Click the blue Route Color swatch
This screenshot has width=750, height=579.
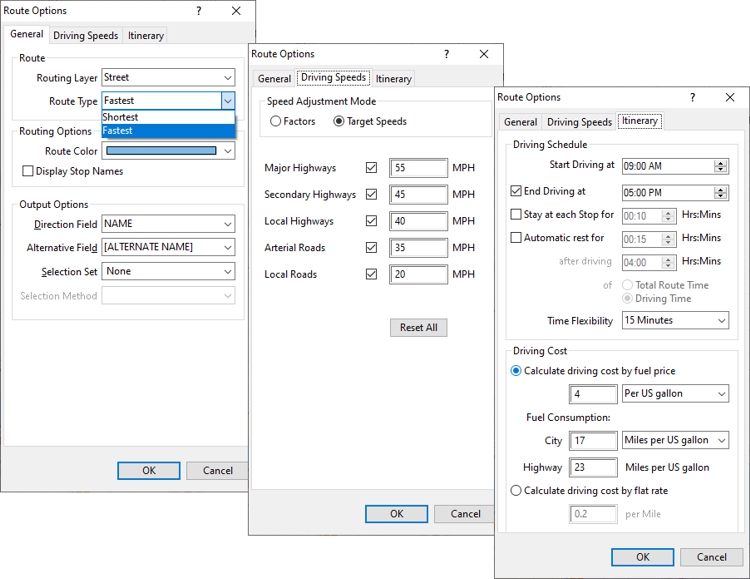click(x=161, y=151)
